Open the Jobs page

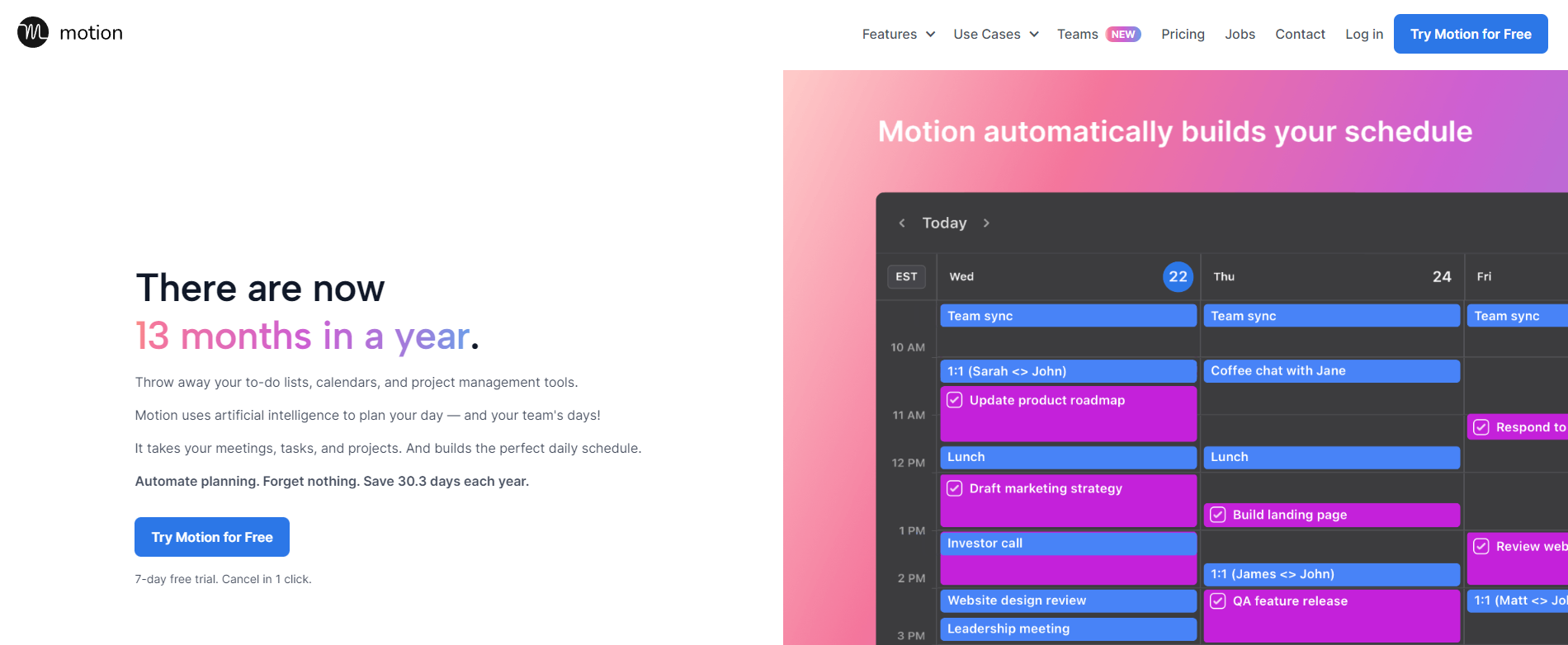(x=1240, y=34)
